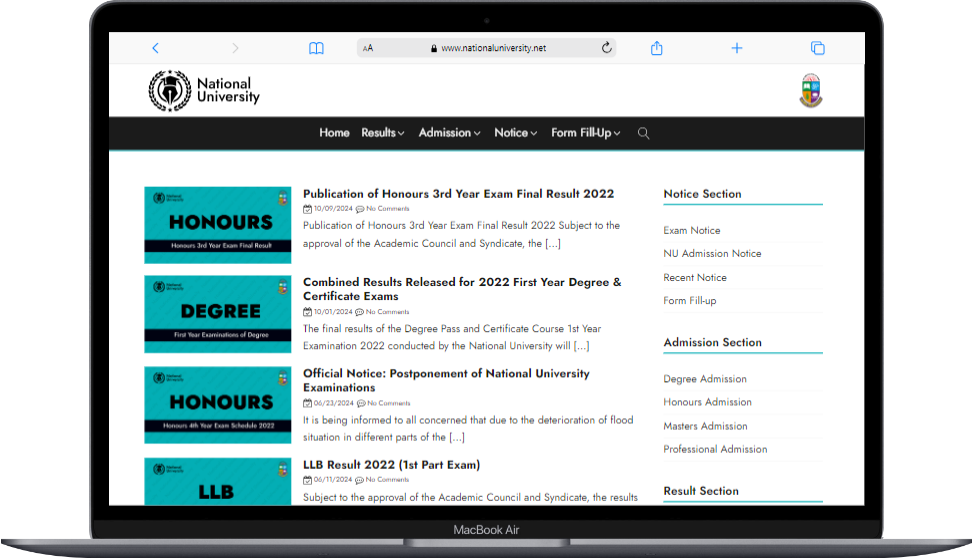Open NU Admission Notice link
This screenshot has width=972, height=558.
pos(712,254)
